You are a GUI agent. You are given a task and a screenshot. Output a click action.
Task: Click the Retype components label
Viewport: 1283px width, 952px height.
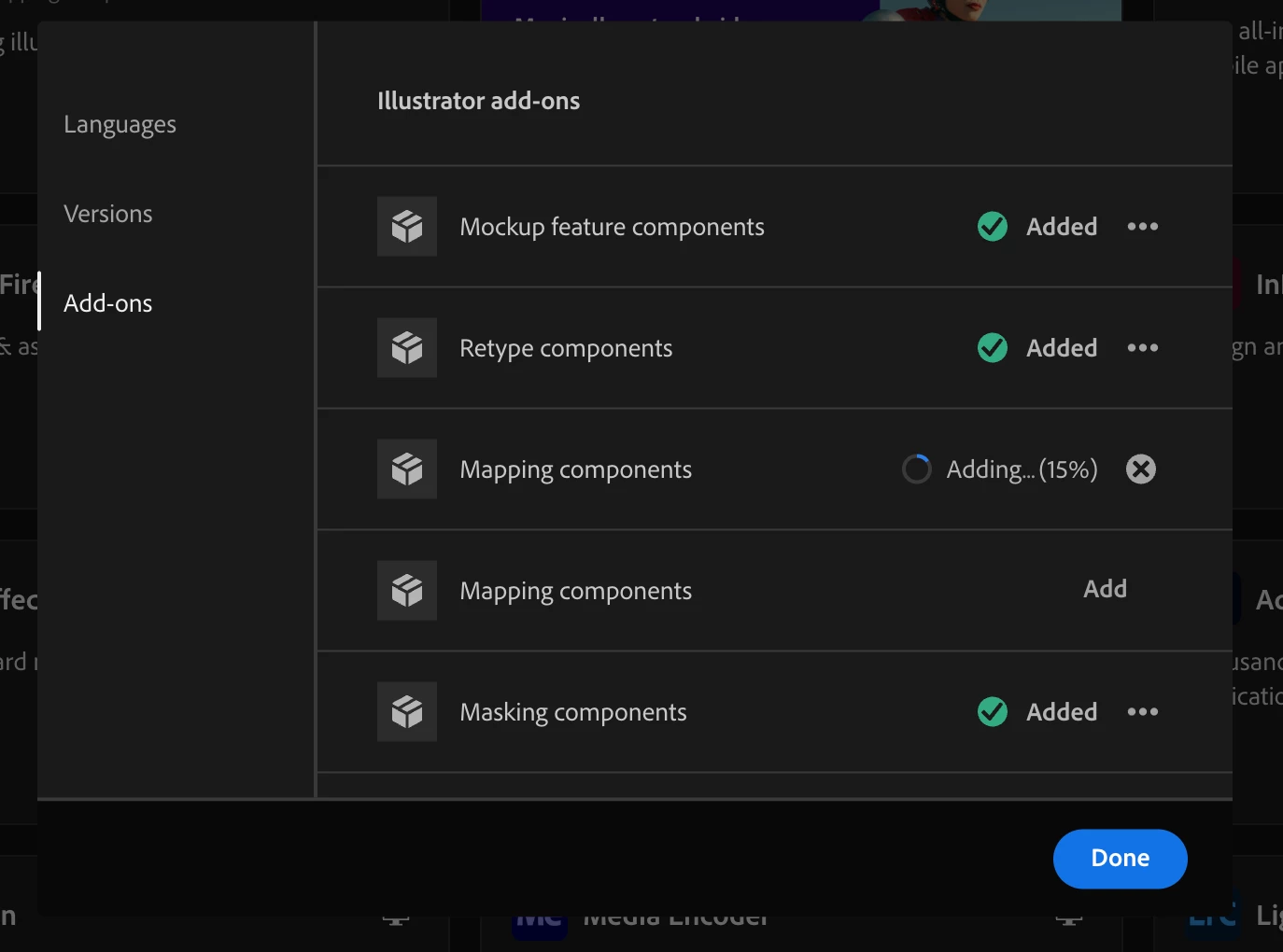point(566,349)
